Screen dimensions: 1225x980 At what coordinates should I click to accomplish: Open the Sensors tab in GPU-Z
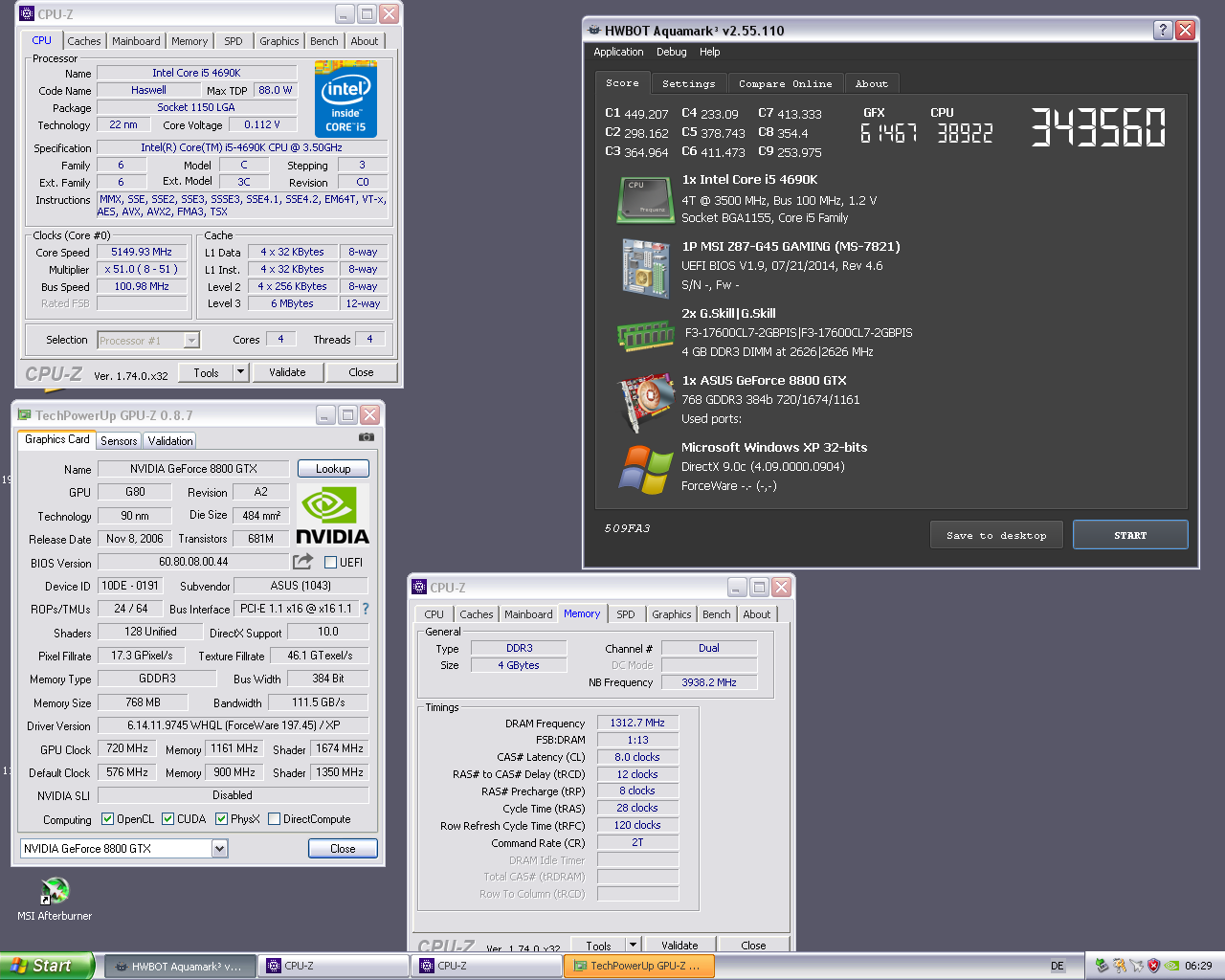[119, 441]
